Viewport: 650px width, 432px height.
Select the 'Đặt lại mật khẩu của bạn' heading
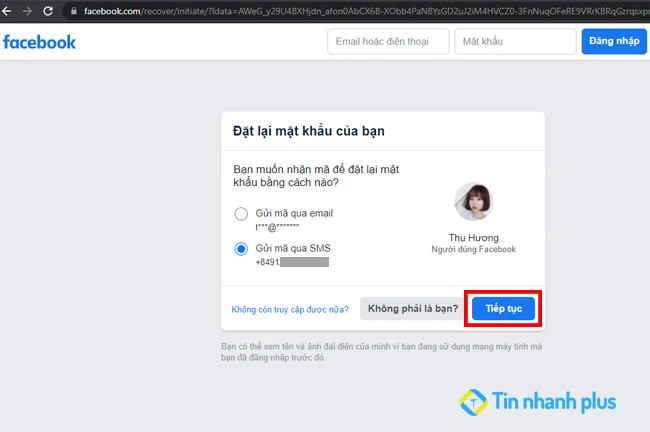click(x=308, y=131)
